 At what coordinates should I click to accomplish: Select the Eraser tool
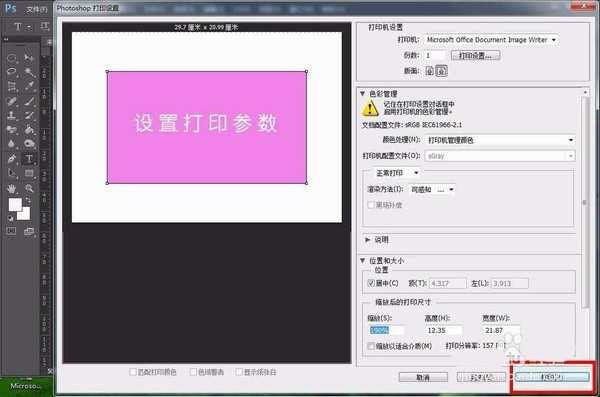pos(12,129)
